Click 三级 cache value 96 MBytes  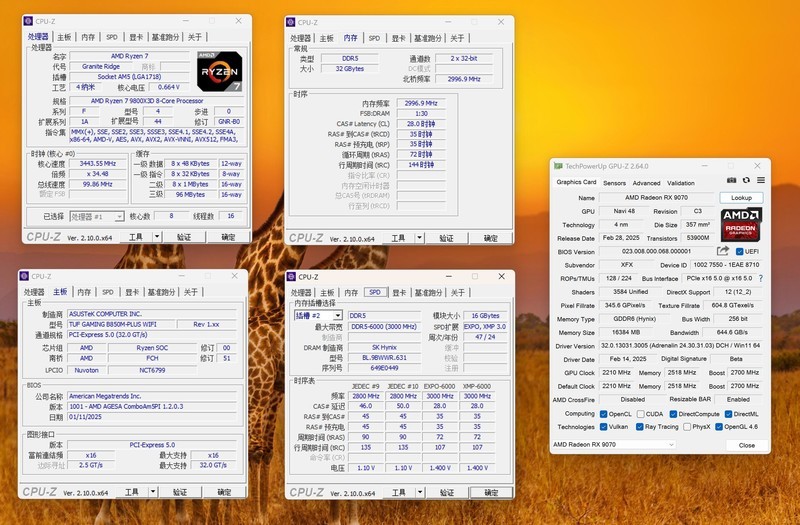tap(190, 194)
